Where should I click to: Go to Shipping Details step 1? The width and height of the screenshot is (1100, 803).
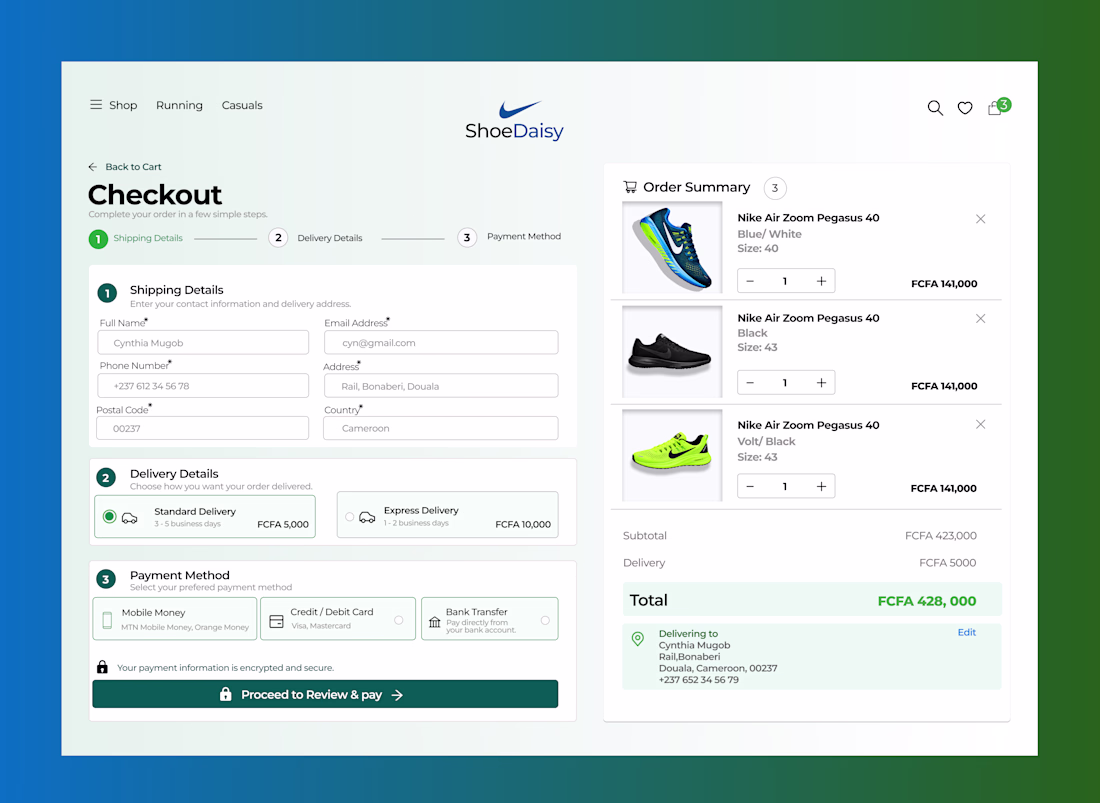click(x=136, y=238)
